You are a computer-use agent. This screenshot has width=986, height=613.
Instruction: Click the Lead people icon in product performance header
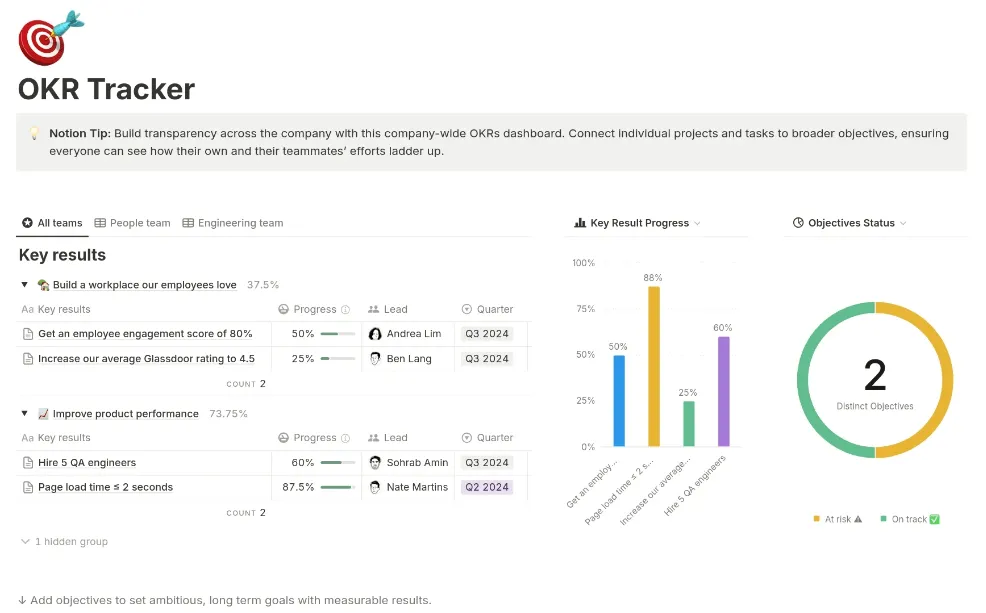tap(374, 438)
